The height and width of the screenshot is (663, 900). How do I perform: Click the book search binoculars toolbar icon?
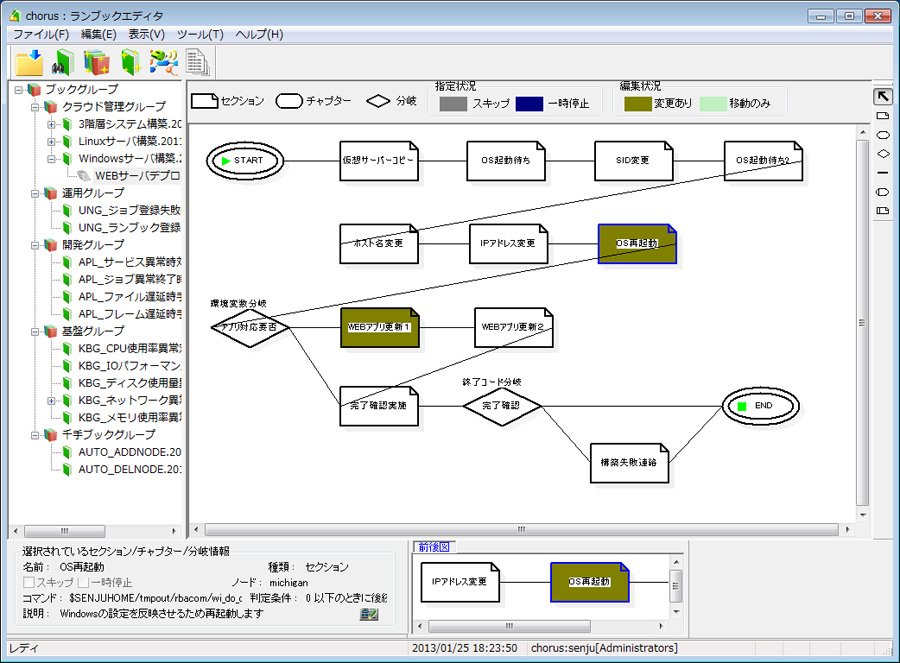63,63
